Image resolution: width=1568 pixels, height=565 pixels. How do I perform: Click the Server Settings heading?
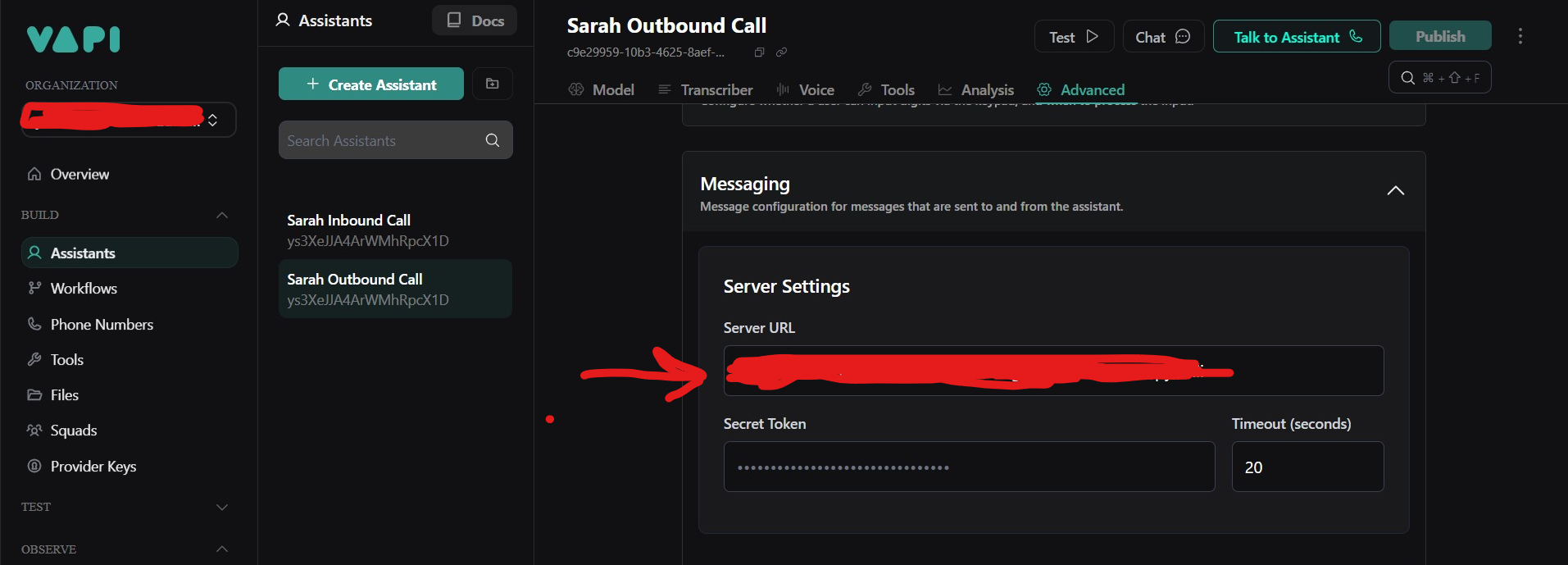click(x=786, y=286)
